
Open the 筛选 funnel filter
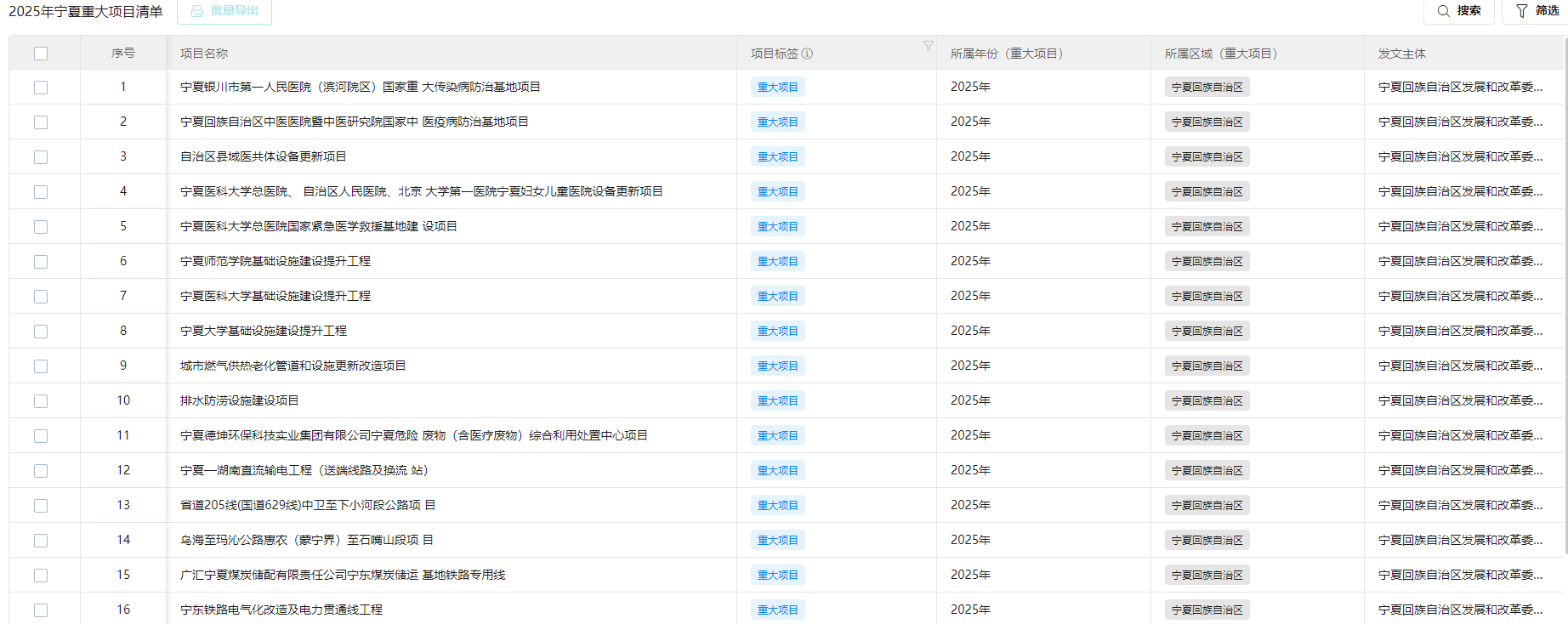click(1522, 11)
